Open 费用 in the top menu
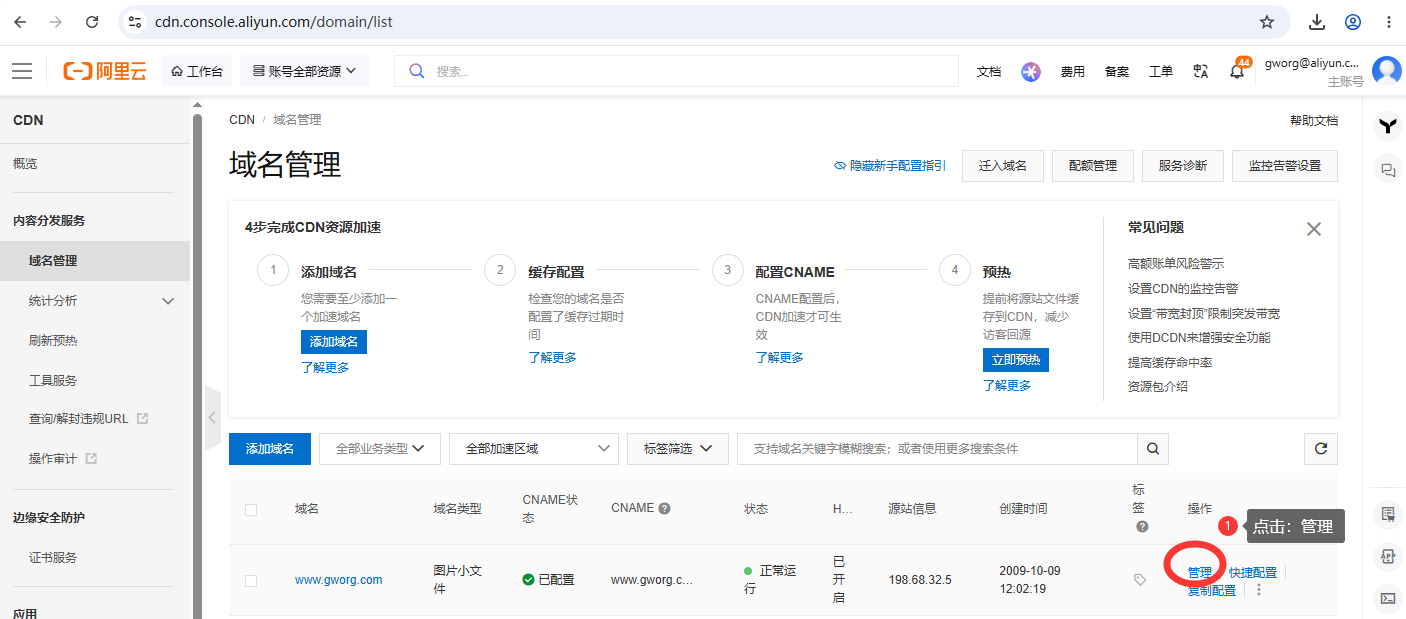Image resolution: width=1406 pixels, height=619 pixels. tap(1073, 72)
